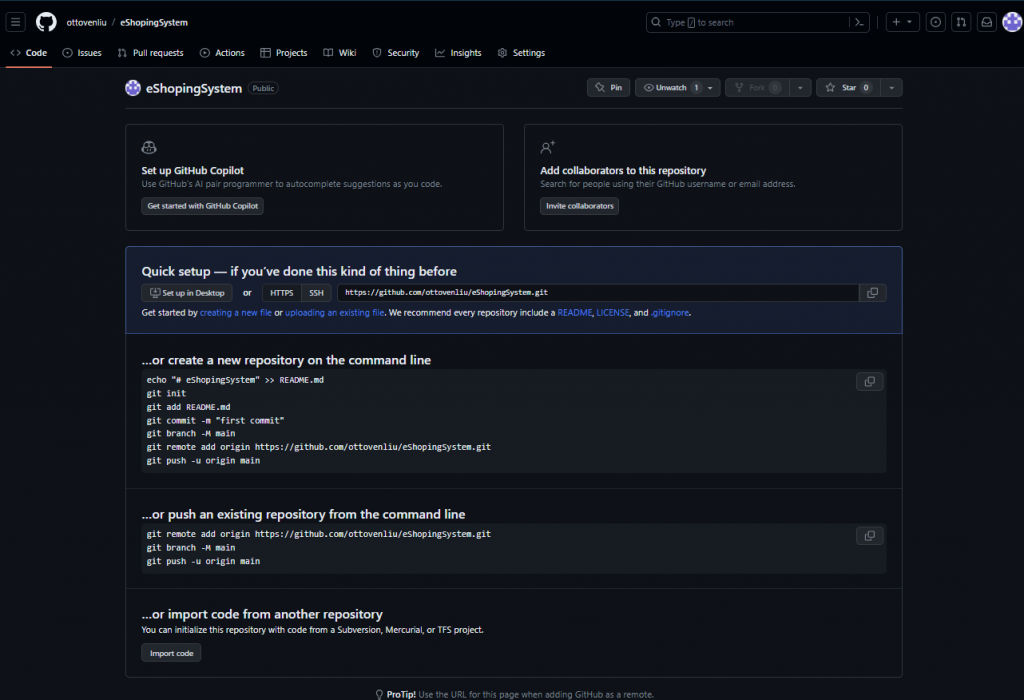Click Invite collaborators button
1024x700 pixels.
tap(579, 206)
